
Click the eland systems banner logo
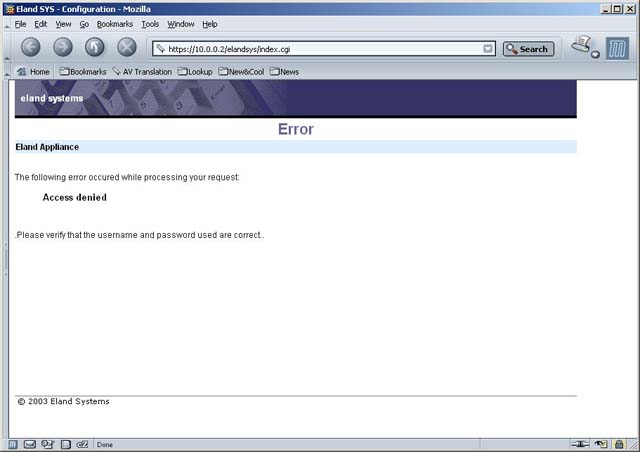tap(52, 98)
